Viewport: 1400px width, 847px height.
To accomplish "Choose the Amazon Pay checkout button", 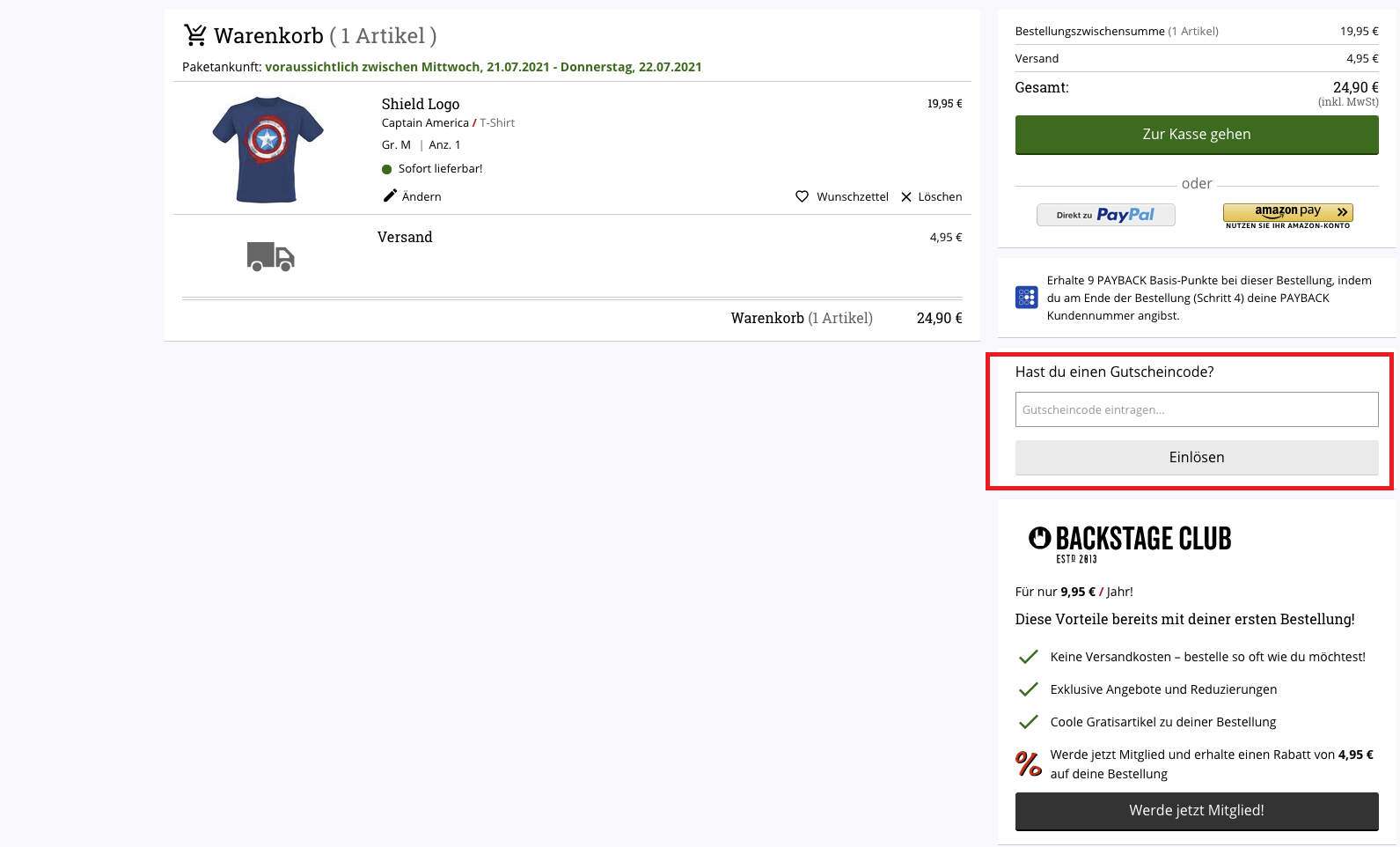I will [1287, 212].
